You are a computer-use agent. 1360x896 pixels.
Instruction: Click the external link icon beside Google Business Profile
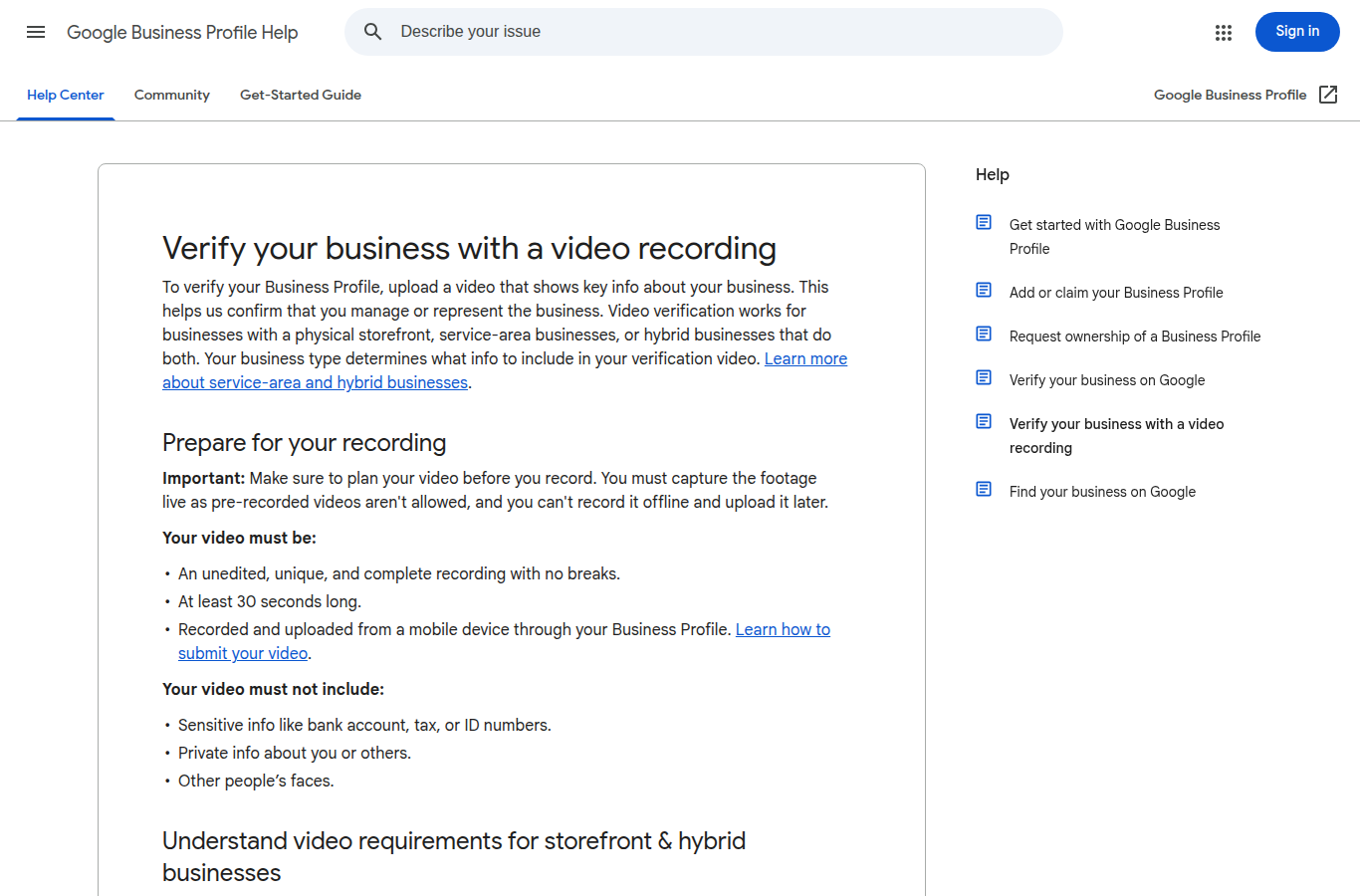click(x=1328, y=95)
